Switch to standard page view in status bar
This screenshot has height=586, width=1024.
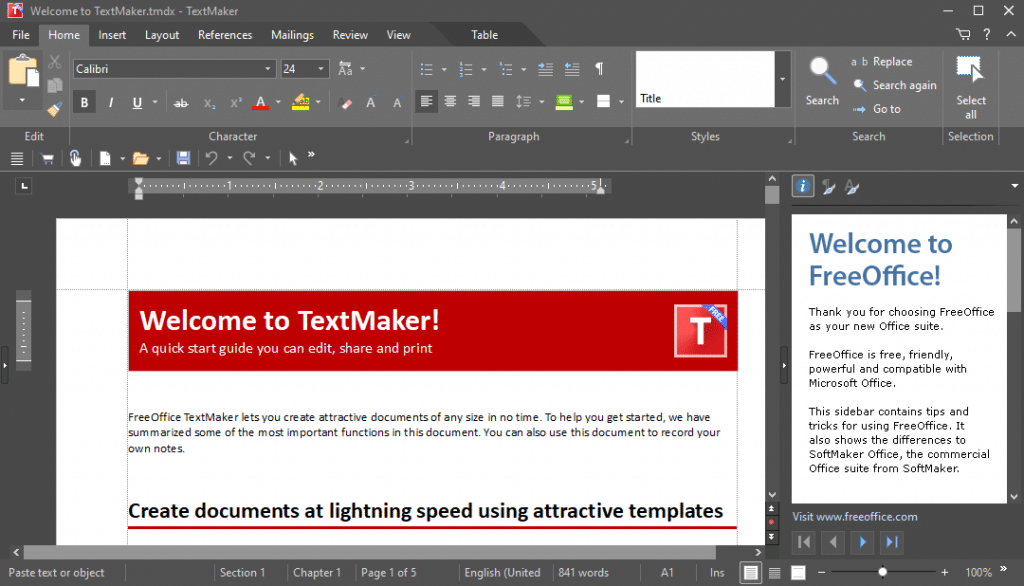(x=750, y=573)
